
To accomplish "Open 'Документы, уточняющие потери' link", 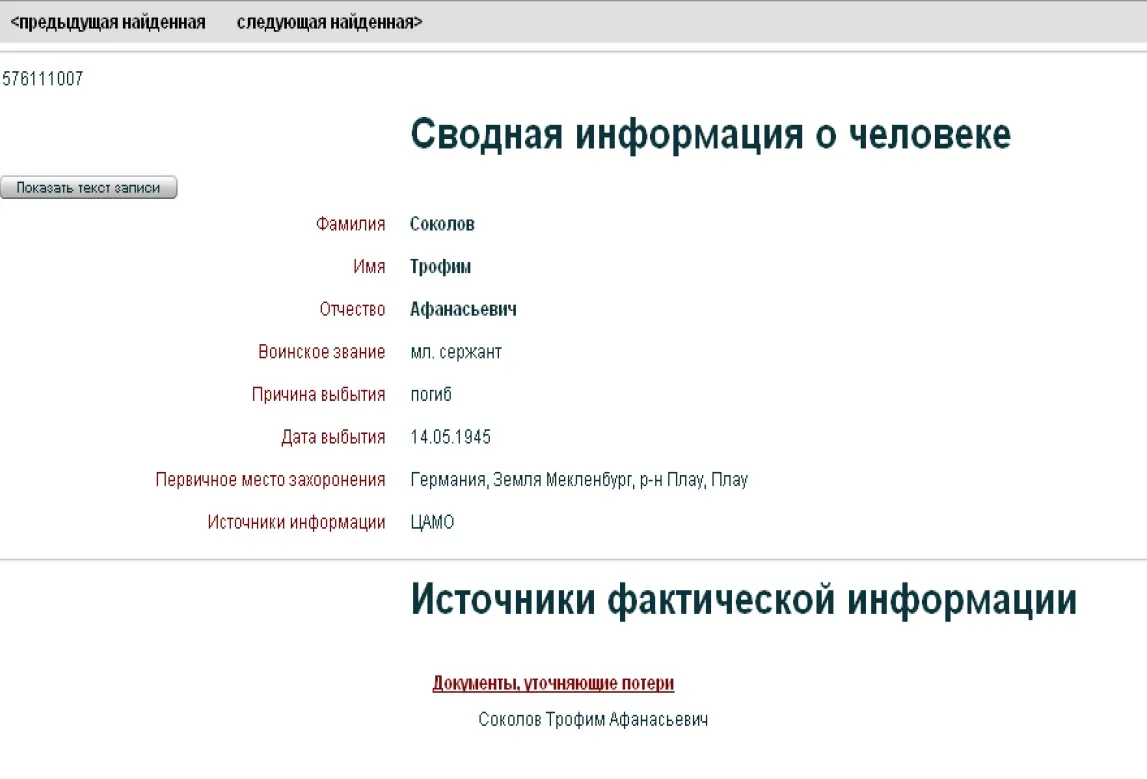I will coord(553,684).
